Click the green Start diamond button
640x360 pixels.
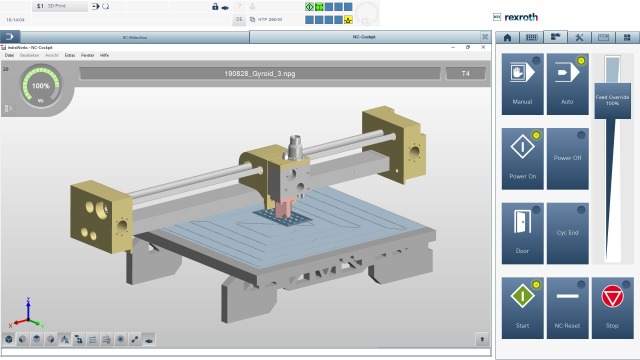pyautogui.click(x=522, y=308)
